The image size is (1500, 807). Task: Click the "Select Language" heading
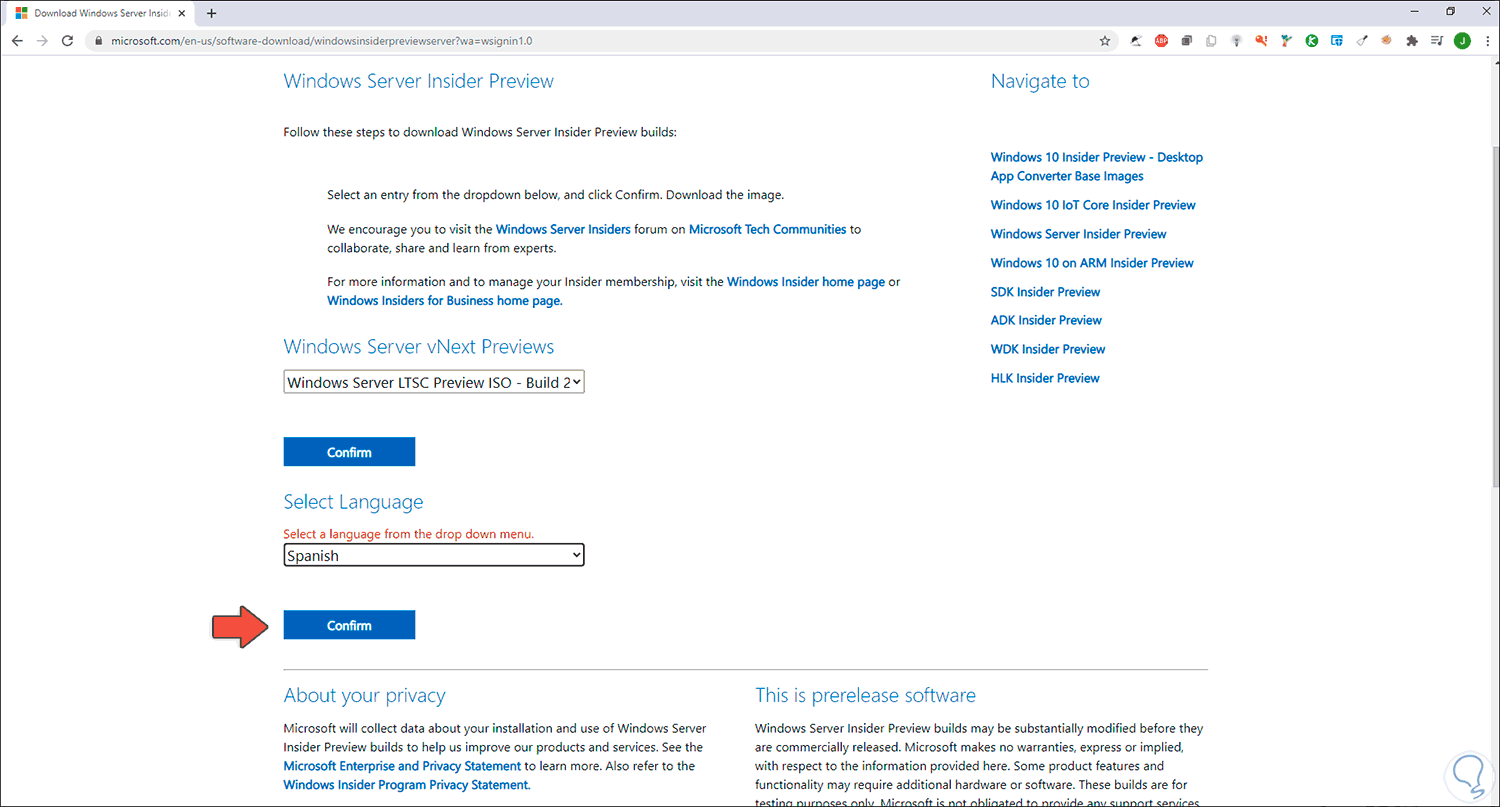(353, 502)
